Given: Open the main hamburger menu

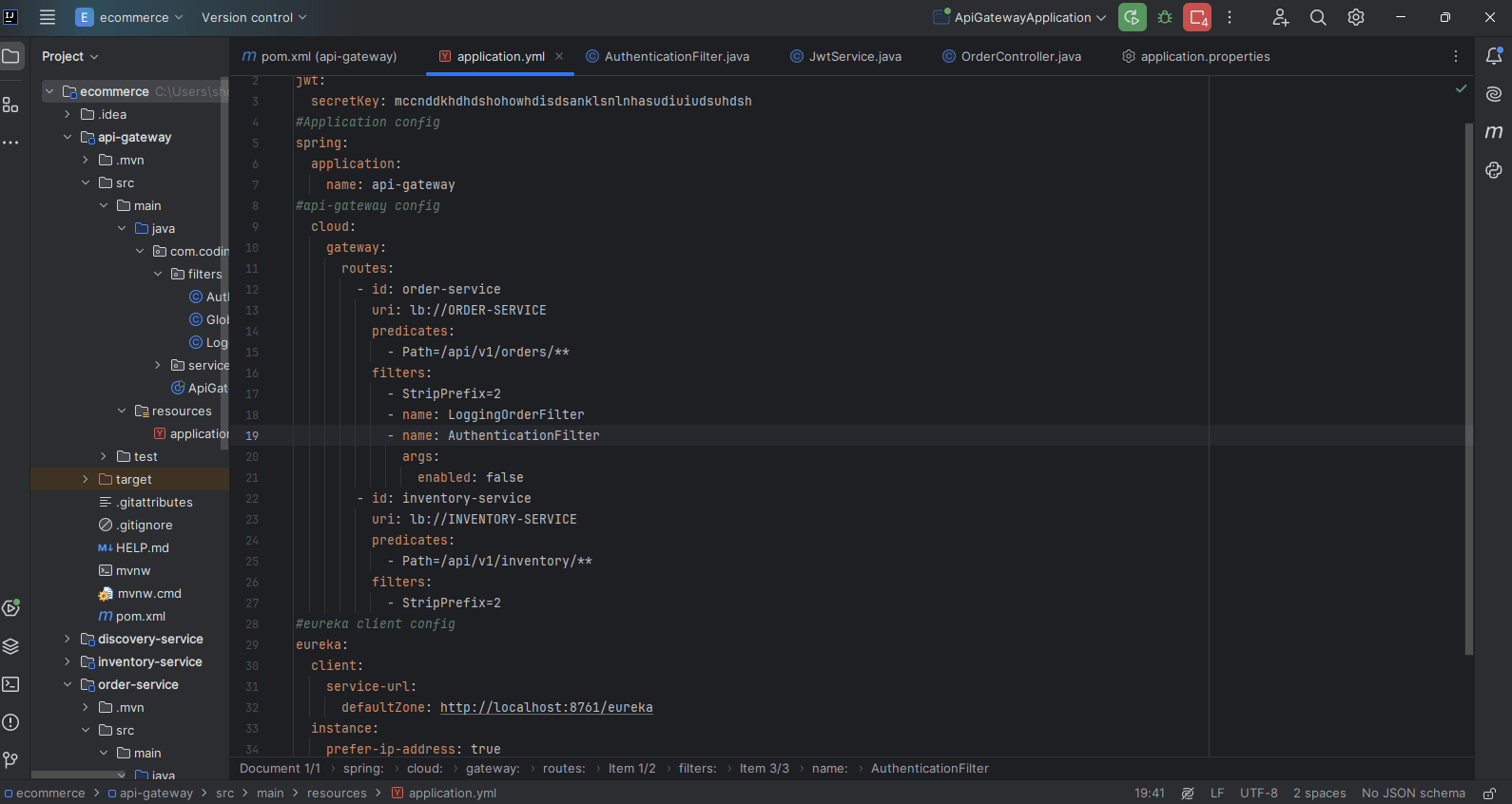Looking at the screenshot, I should 48,17.
